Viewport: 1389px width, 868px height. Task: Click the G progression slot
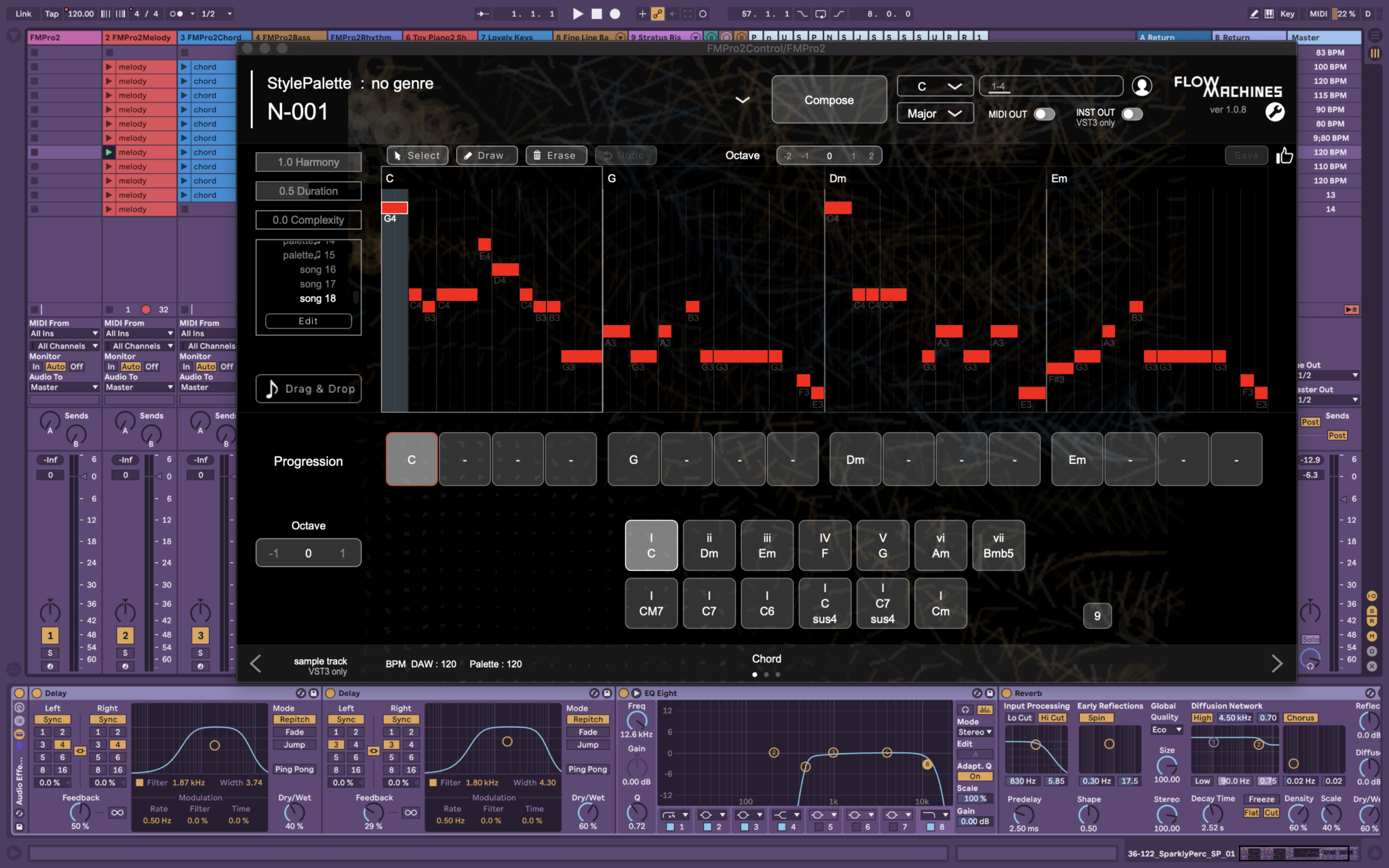click(633, 460)
